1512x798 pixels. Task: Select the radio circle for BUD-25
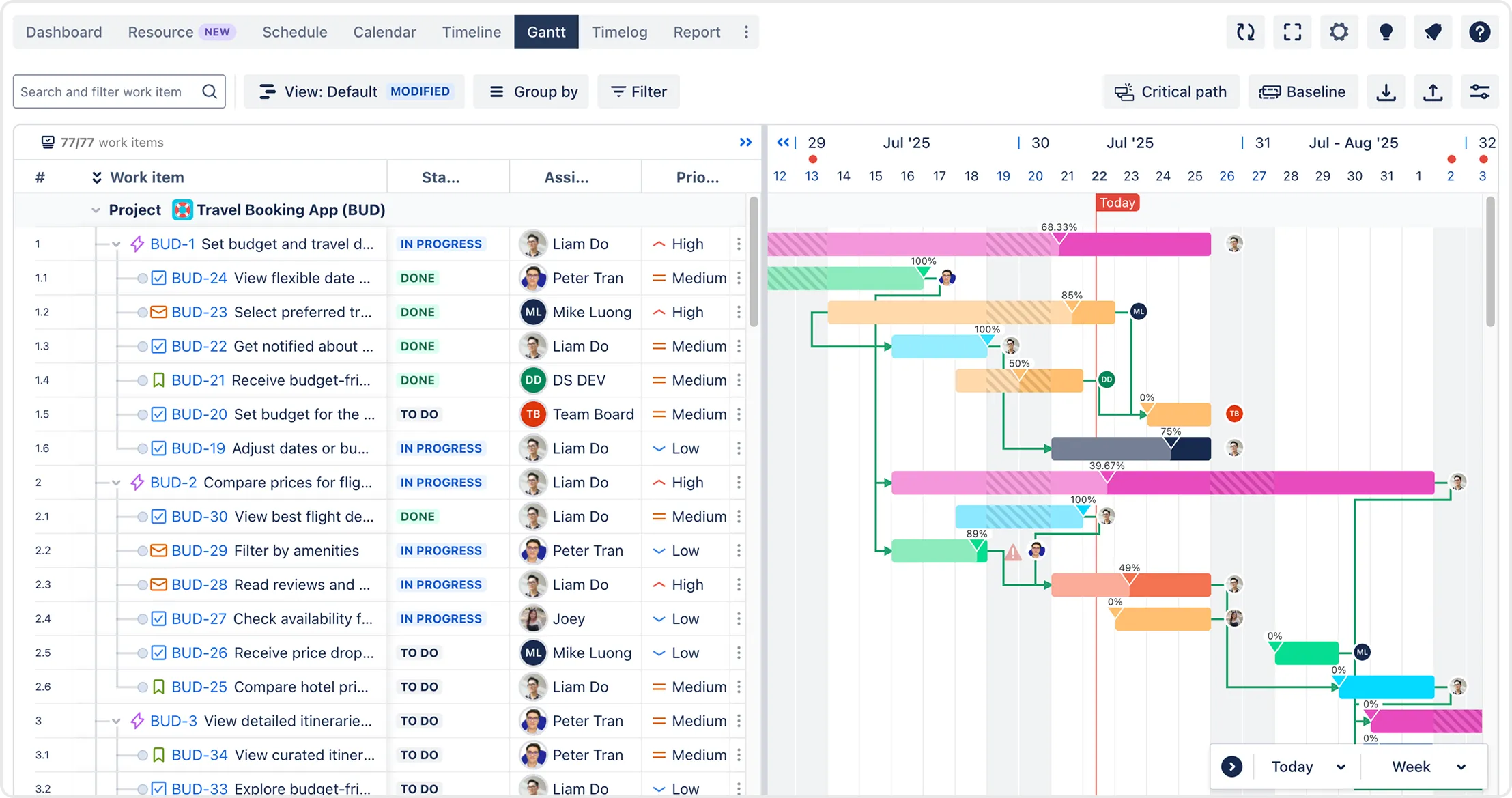coord(142,687)
